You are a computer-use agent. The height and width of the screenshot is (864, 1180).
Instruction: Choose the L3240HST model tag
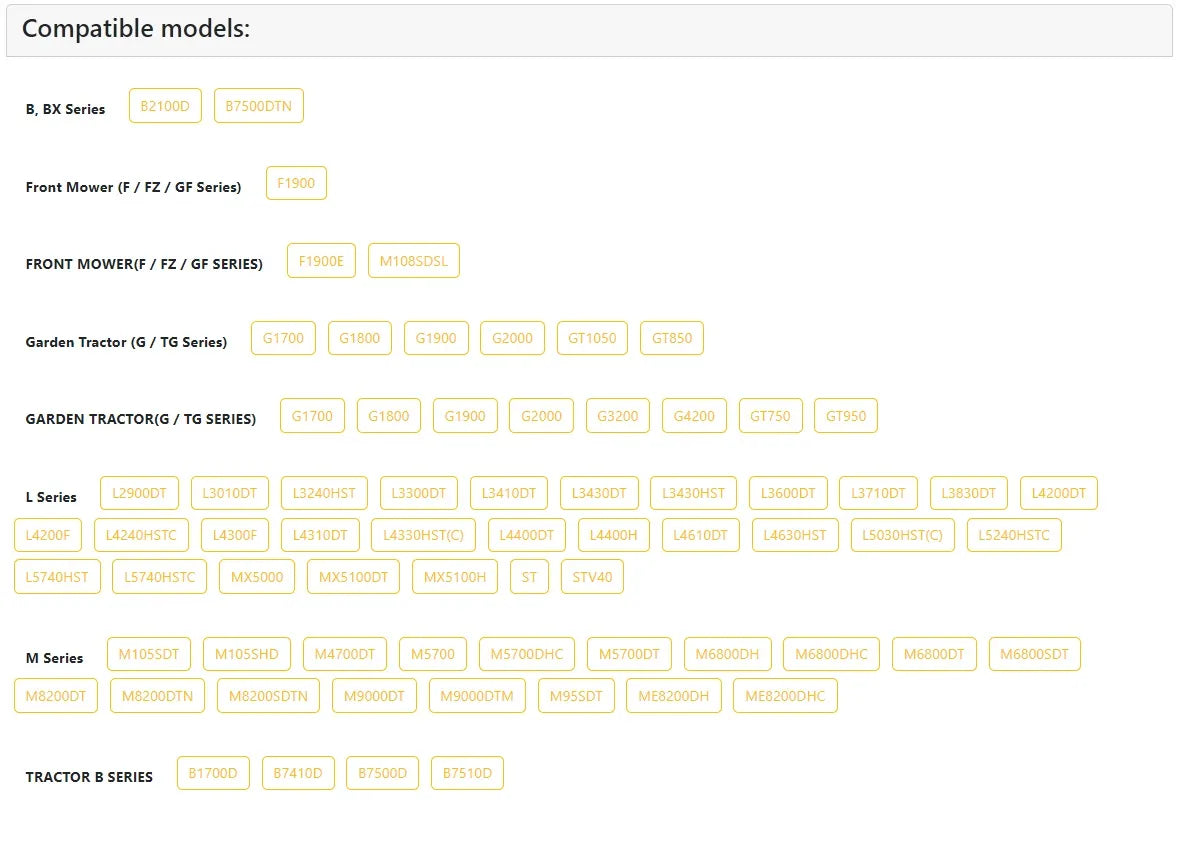[324, 493]
